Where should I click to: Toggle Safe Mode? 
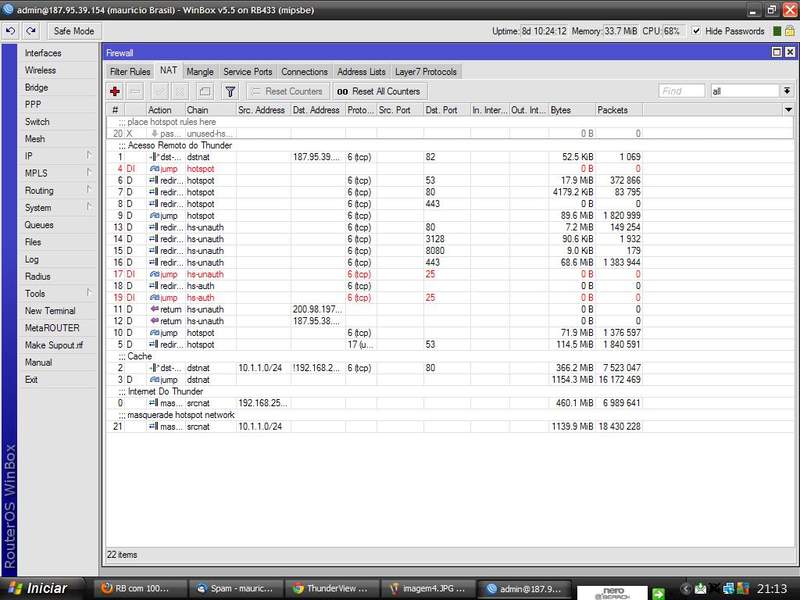(74, 31)
